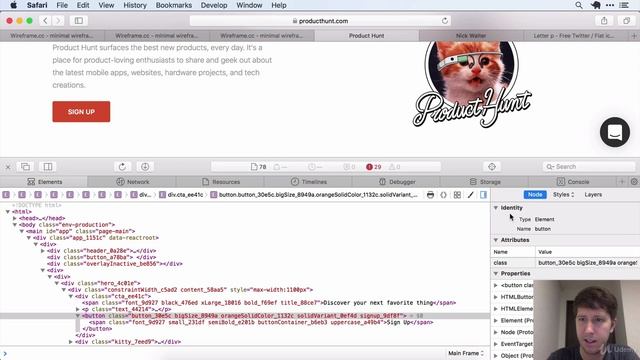This screenshot has height=360, width=640.
Task: Toggle the layout borders grid icon
Action: tap(457, 195)
